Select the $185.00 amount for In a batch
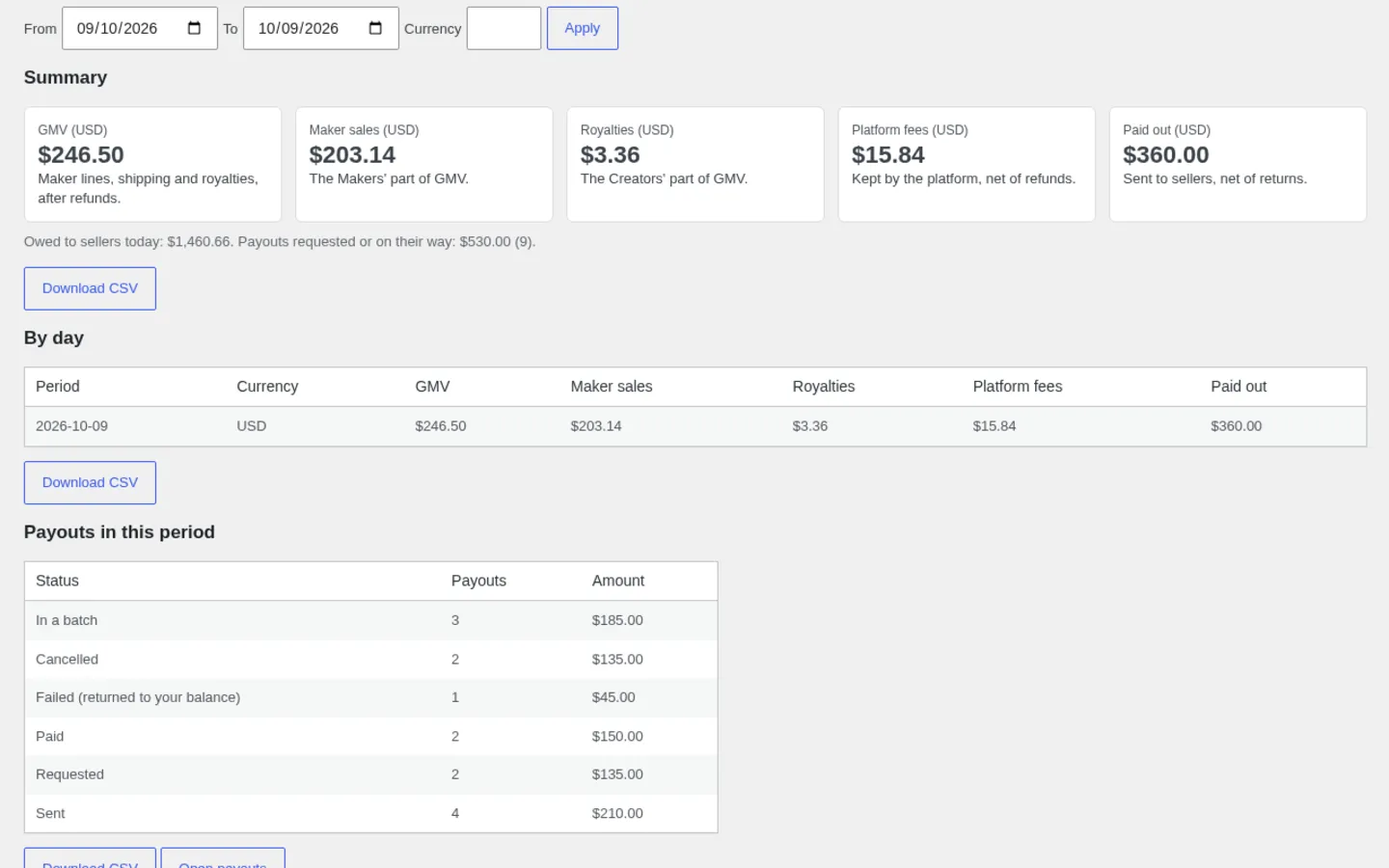Screen dimensions: 1389x868 [x=617, y=620]
